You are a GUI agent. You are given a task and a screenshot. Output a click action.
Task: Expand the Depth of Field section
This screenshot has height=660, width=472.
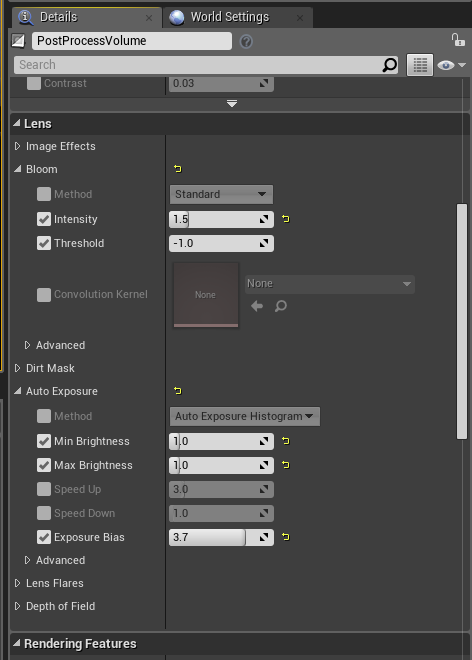(x=17, y=606)
